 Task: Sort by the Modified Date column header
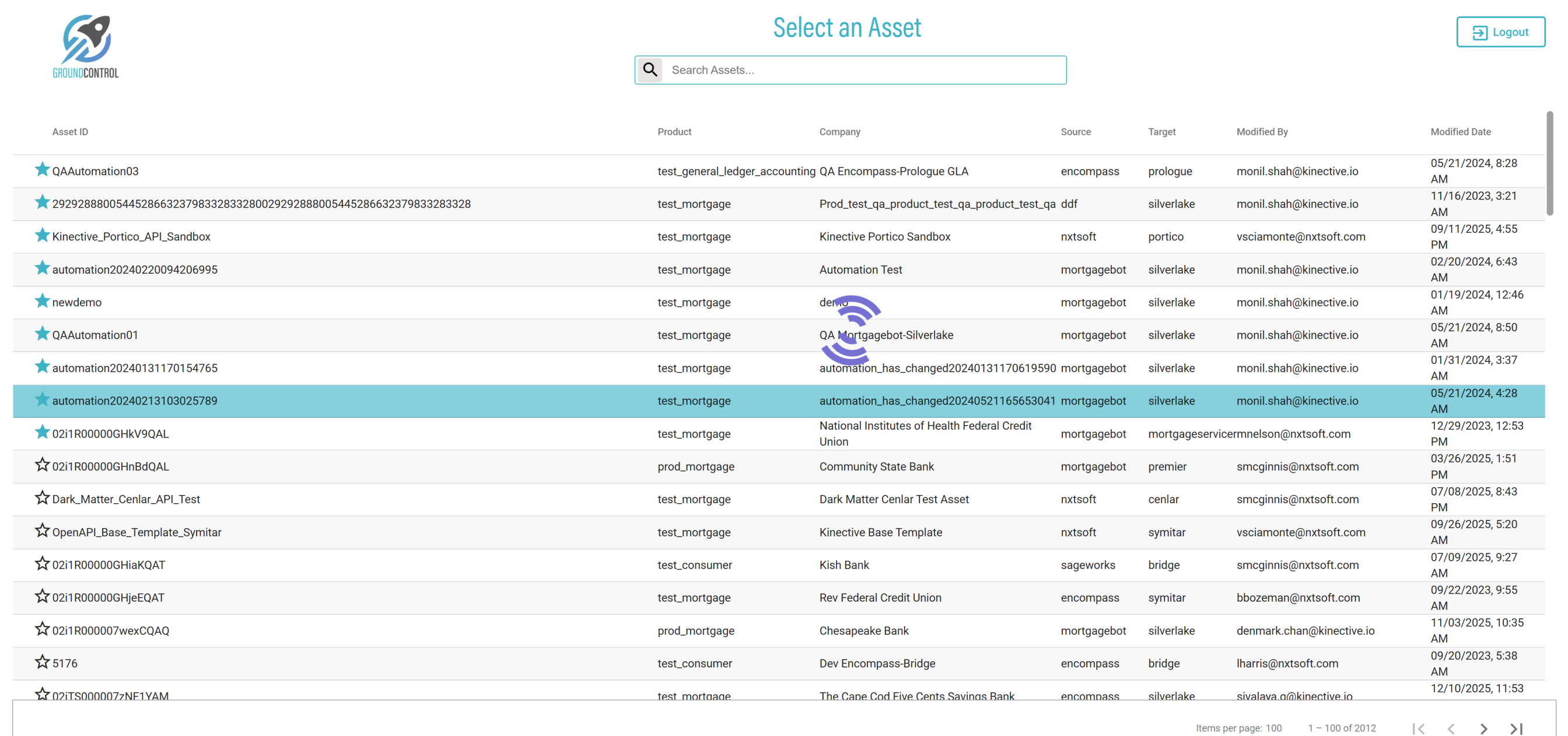(1460, 131)
